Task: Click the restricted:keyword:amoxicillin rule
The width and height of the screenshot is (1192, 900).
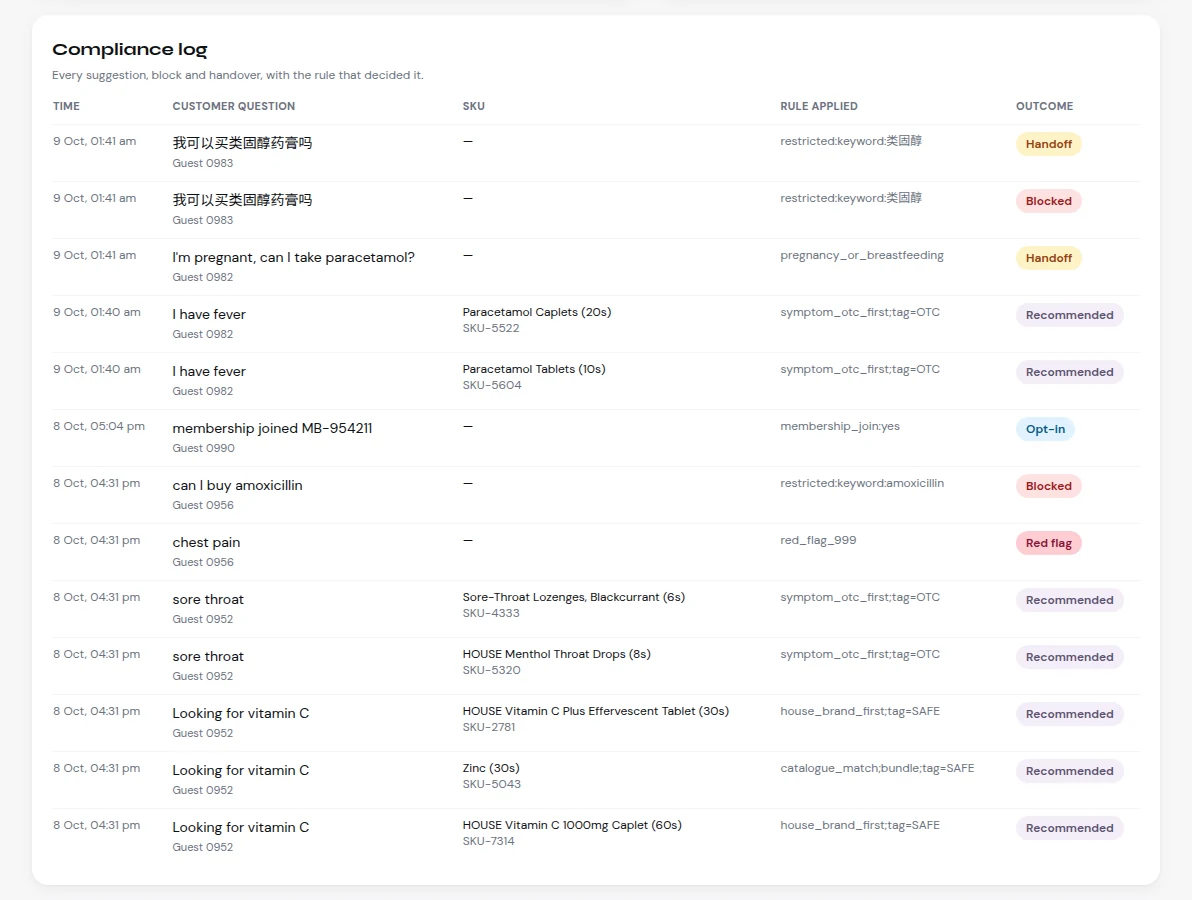Action: point(861,483)
